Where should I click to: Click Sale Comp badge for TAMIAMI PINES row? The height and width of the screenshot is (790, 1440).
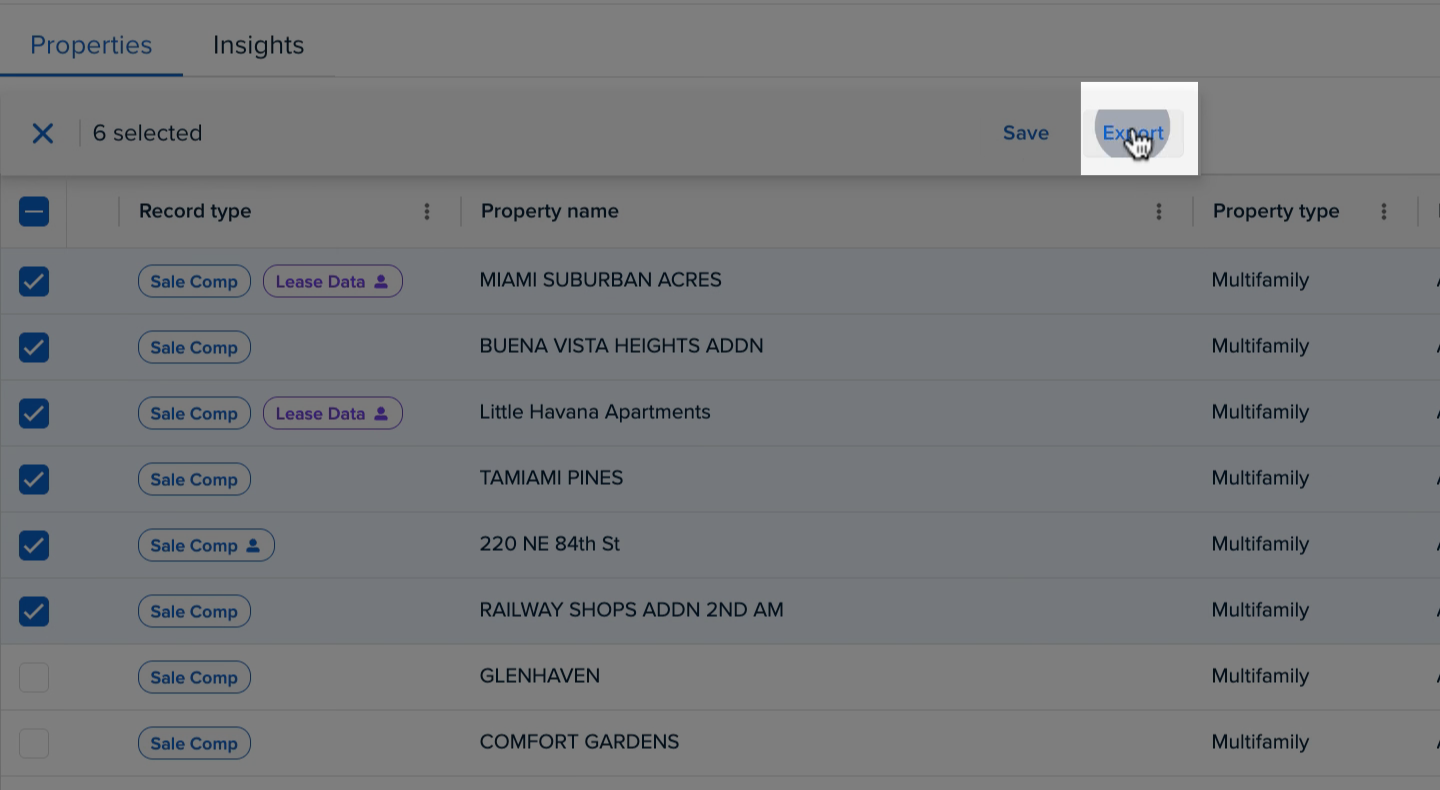[194, 480]
